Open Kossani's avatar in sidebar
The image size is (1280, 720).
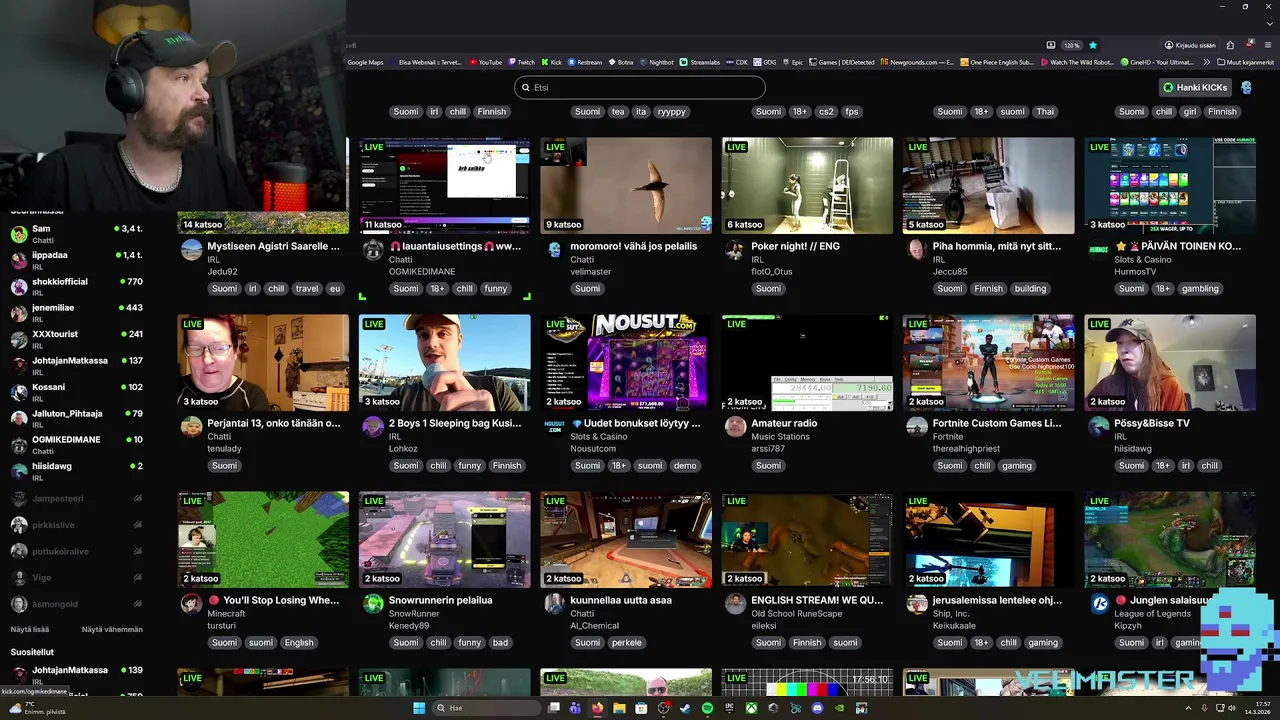point(19,393)
